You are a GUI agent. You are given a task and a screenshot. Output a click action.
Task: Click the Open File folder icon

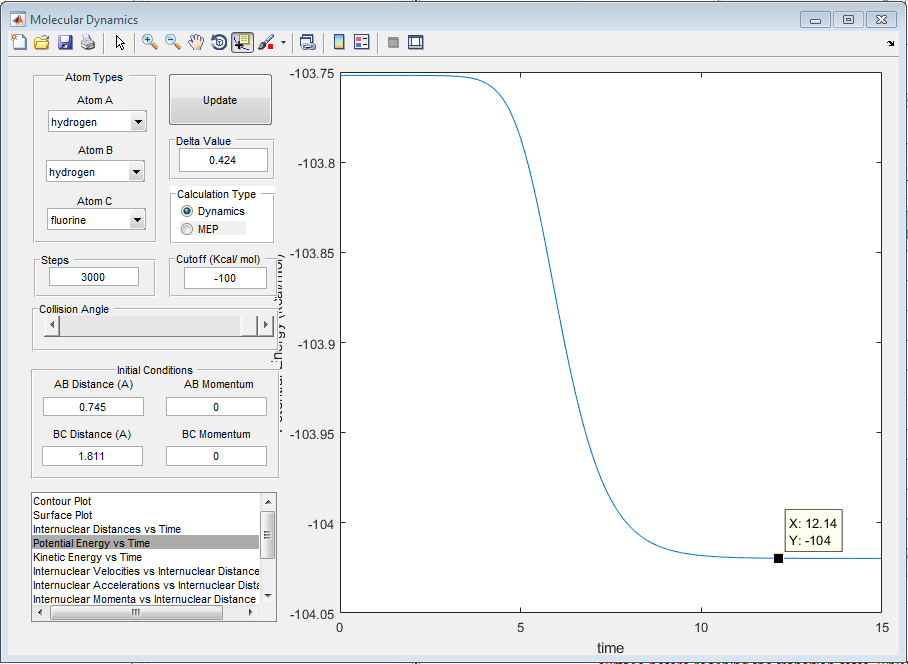coord(42,42)
